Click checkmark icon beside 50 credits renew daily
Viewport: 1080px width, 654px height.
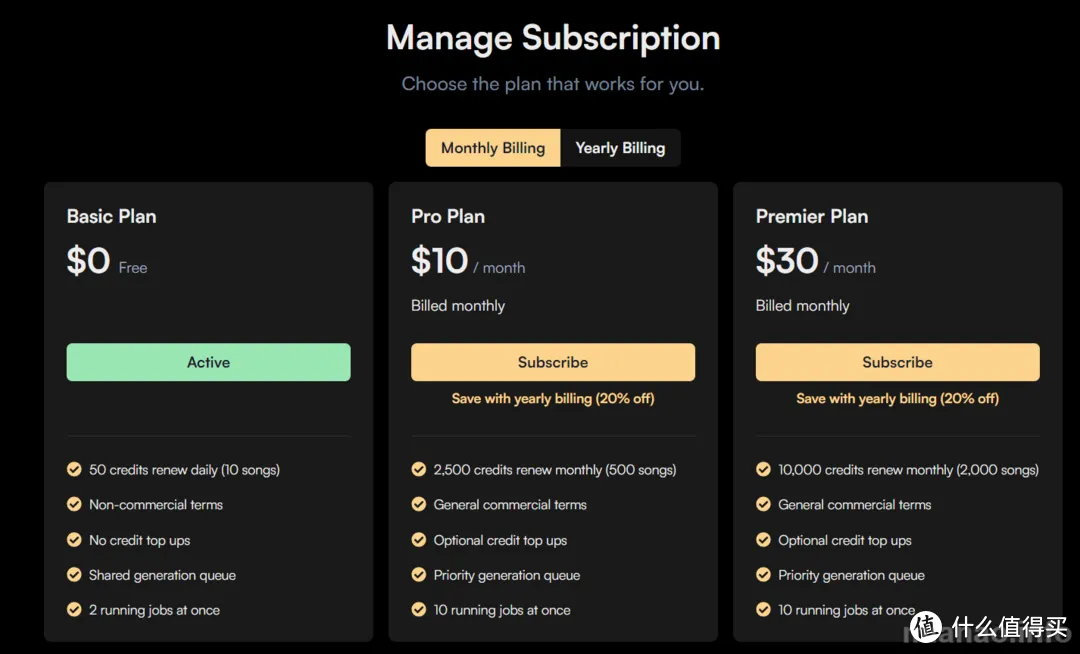[x=74, y=470]
